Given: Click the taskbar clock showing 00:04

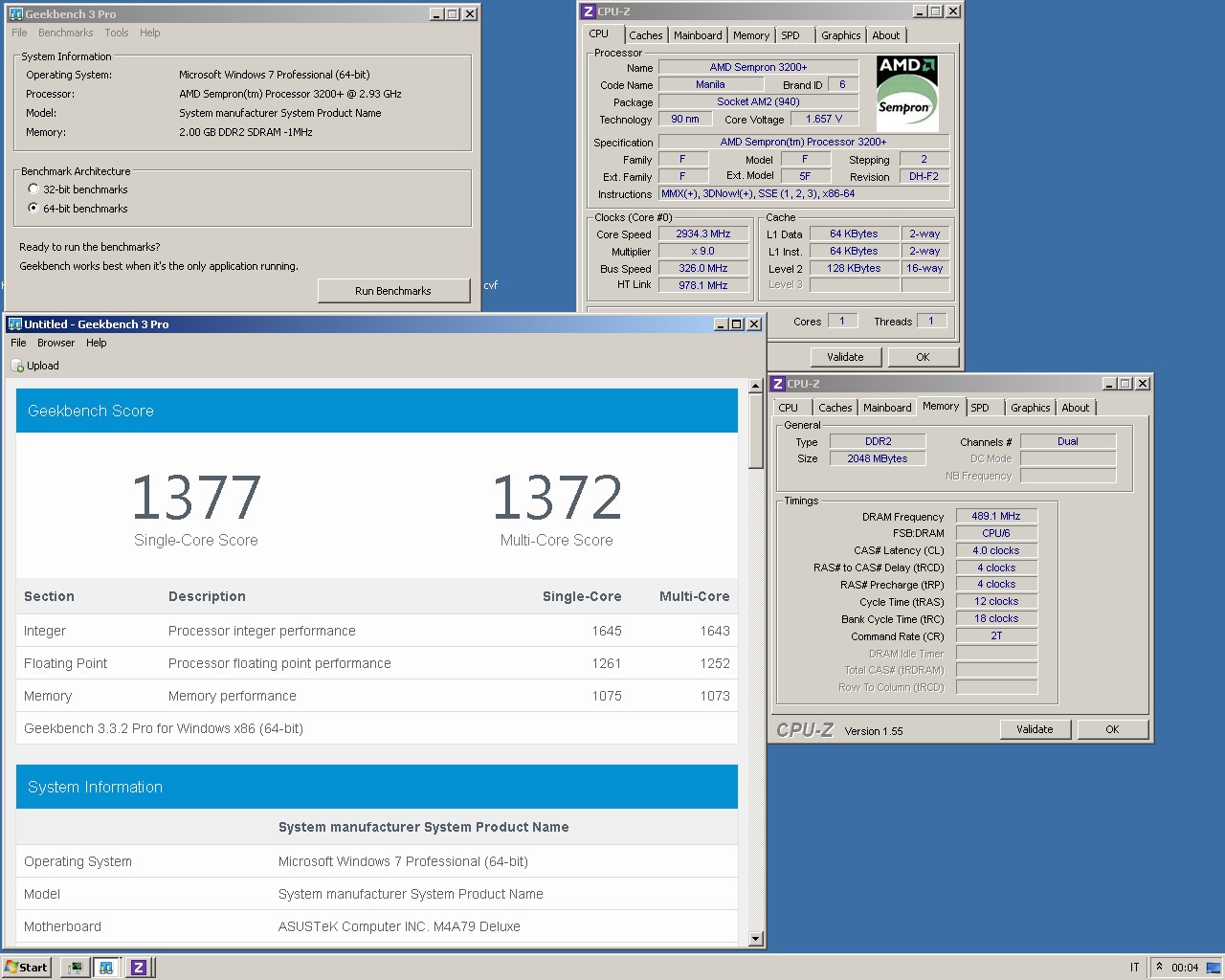Looking at the screenshot, I should 1185,968.
